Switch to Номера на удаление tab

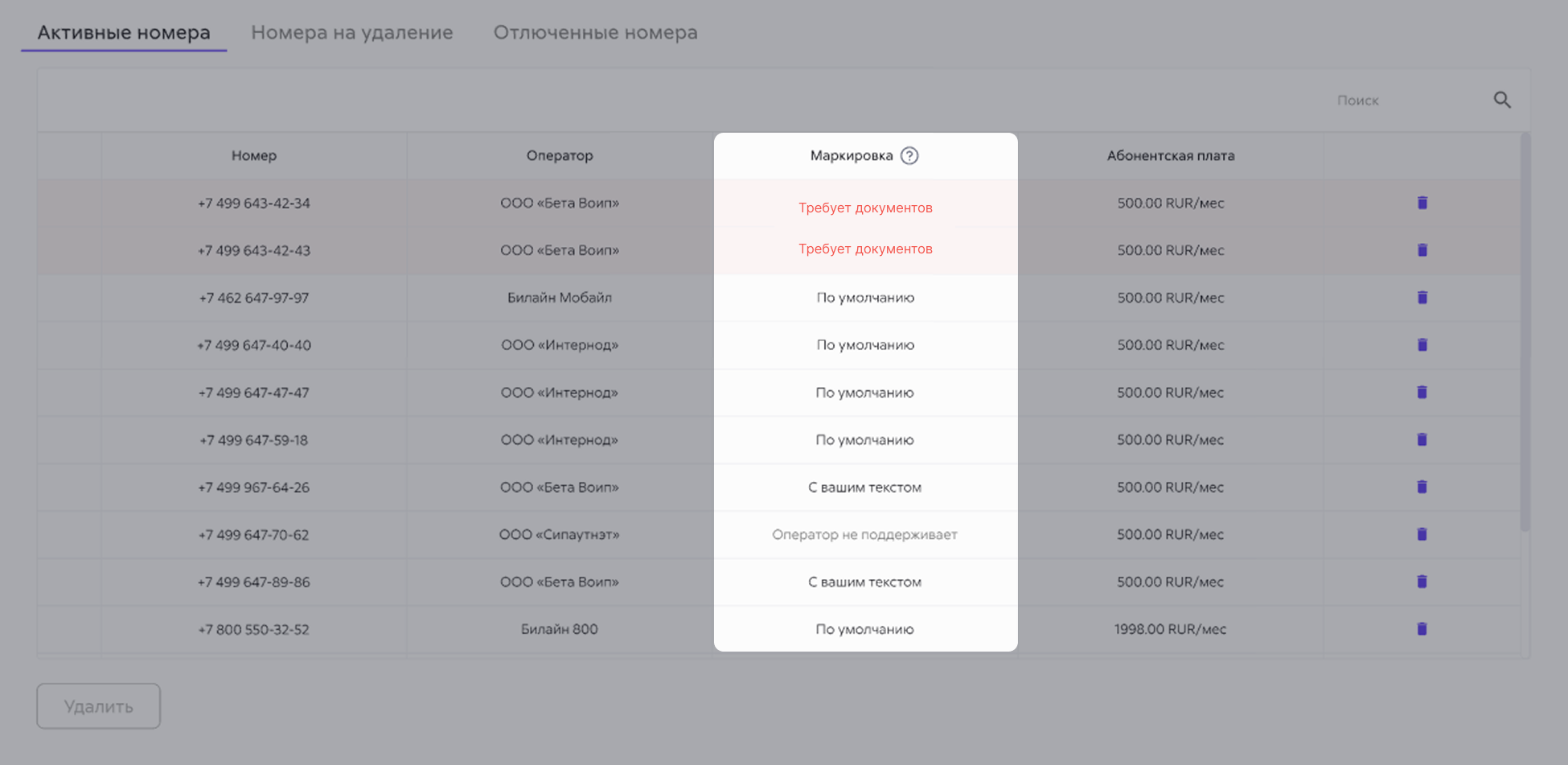coord(351,33)
